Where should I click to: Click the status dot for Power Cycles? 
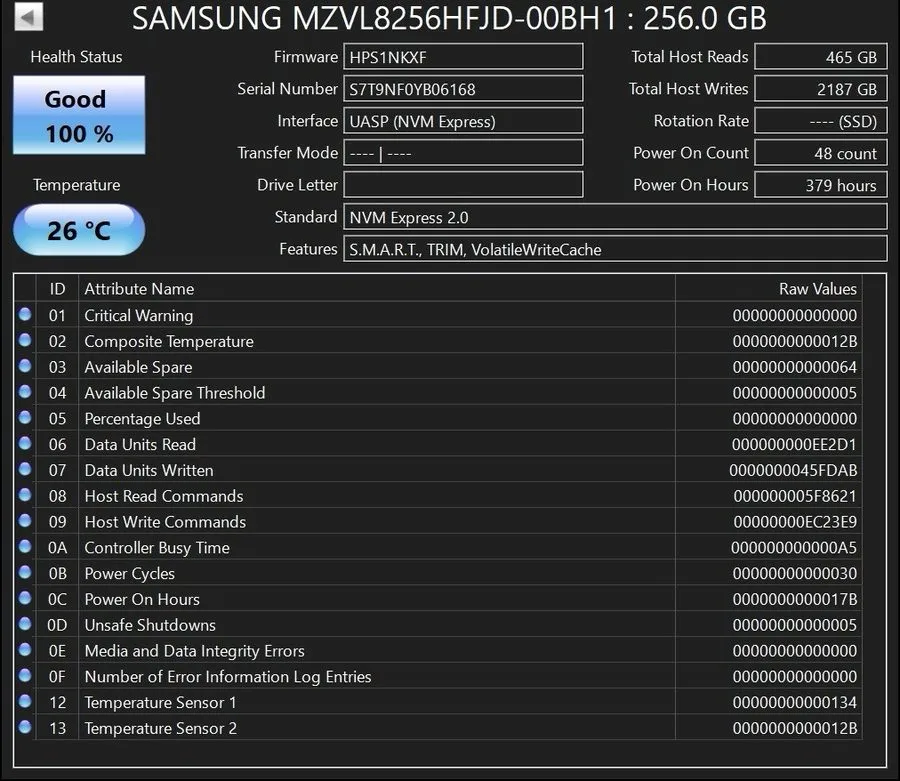[25, 572]
